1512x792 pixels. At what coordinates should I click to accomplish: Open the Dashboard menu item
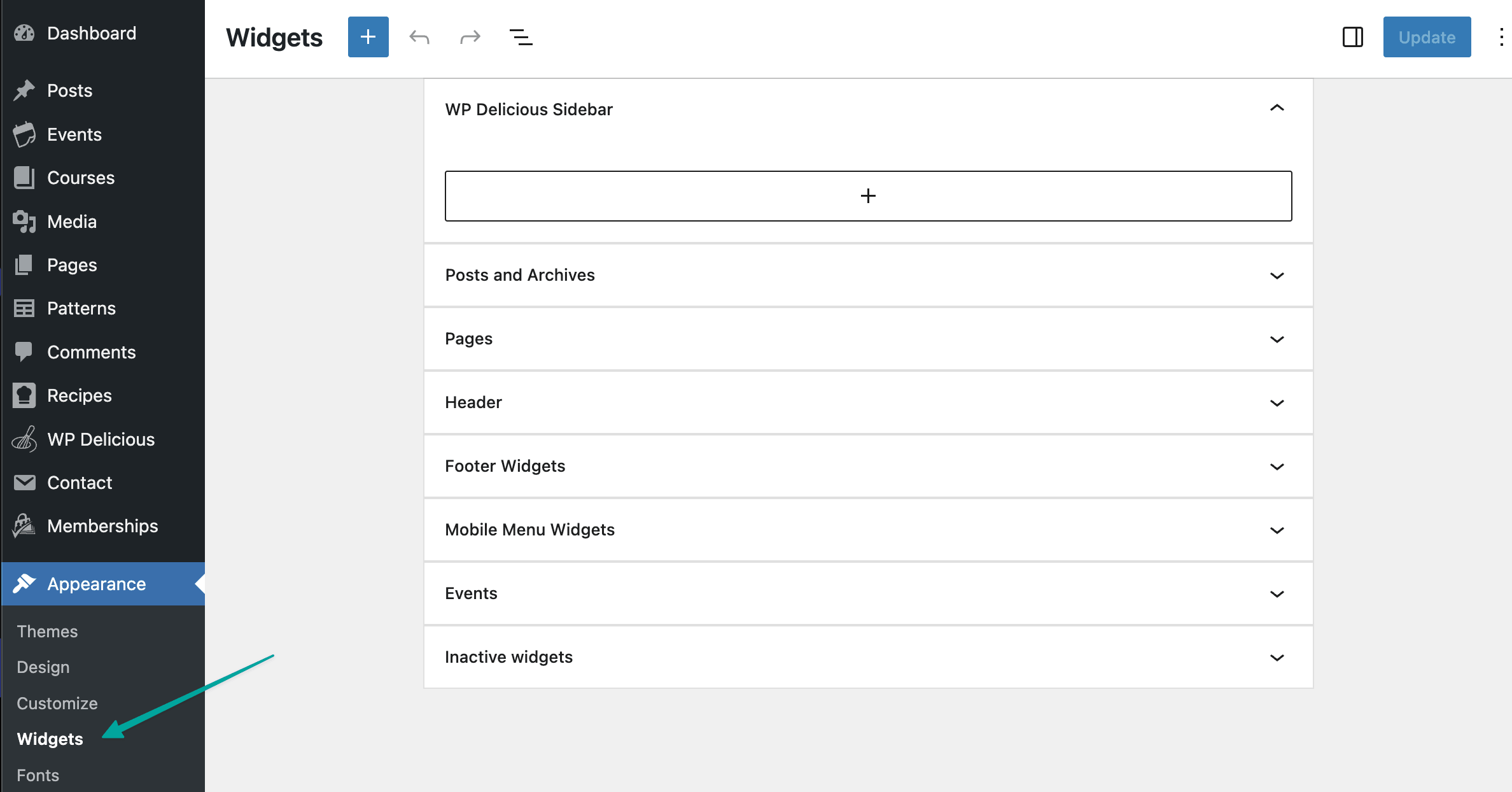tap(92, 33)
